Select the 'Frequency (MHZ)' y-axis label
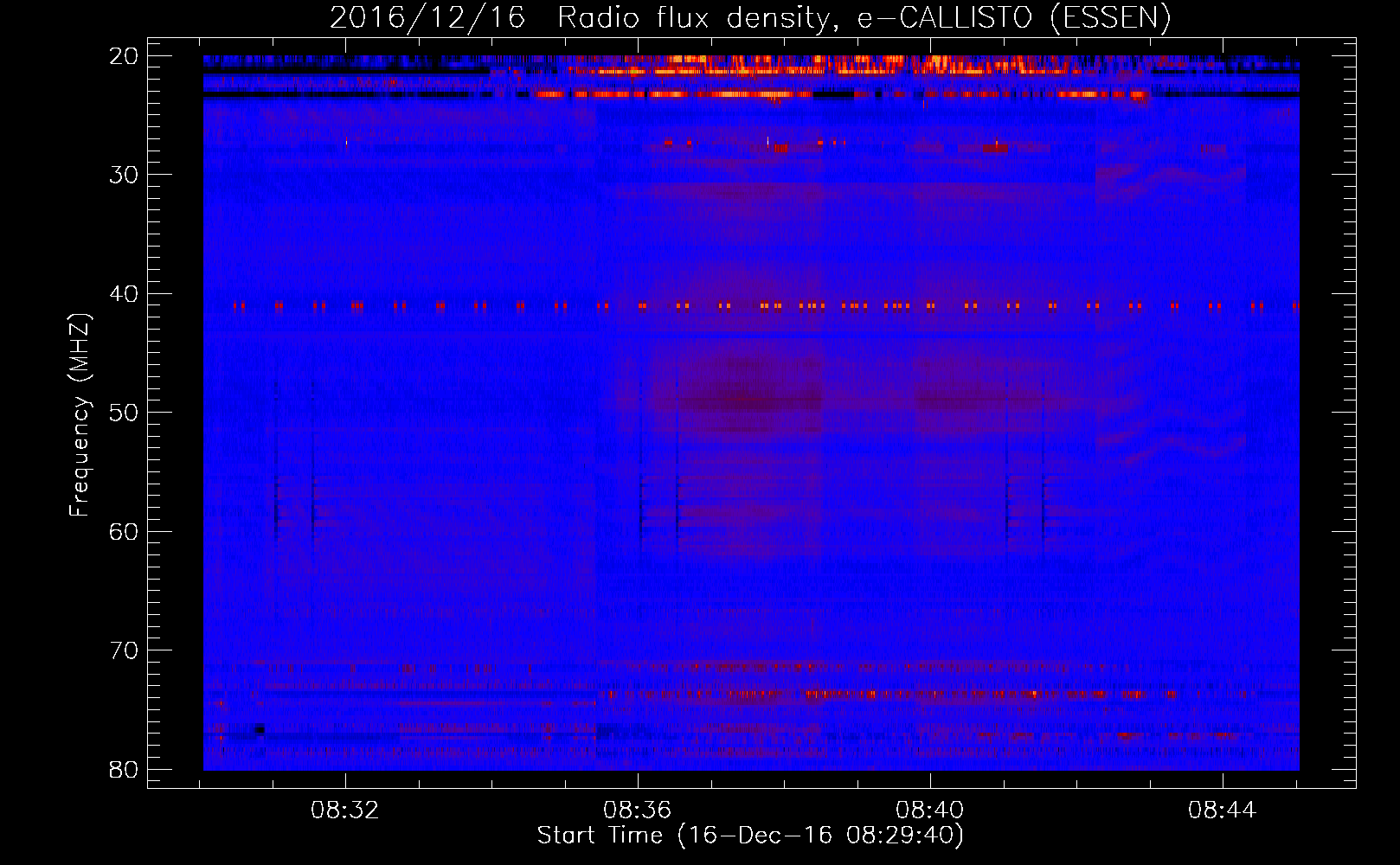1400x865 pixels. pos(80,415)
